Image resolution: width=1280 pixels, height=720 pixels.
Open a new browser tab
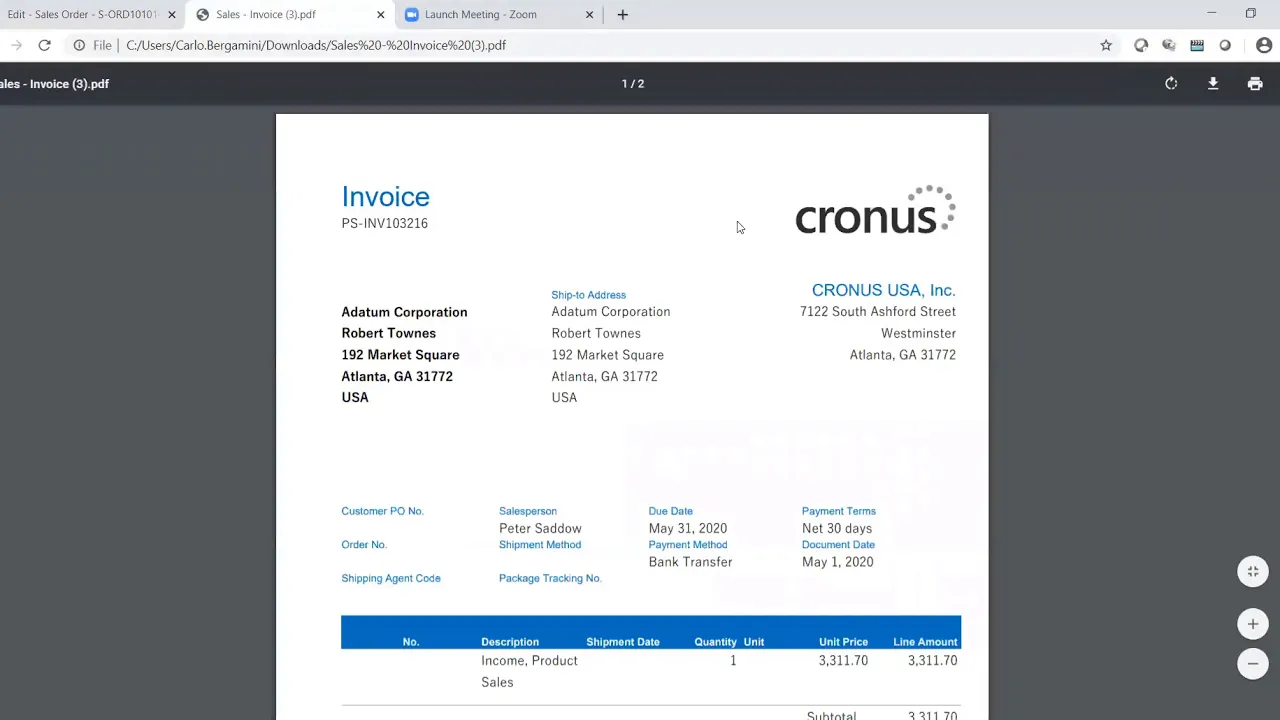click(623, 15)
